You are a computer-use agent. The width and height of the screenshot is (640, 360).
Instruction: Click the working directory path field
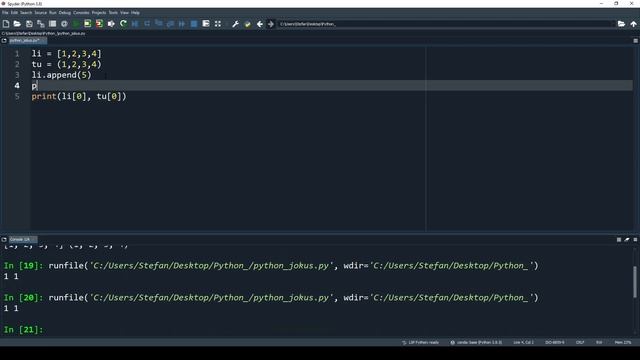coord(445,24)
